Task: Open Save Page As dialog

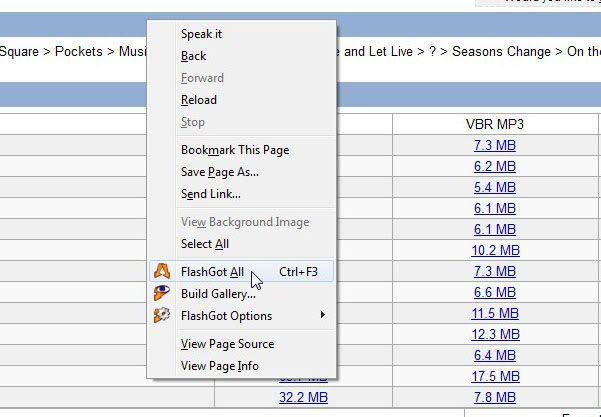Action: [x=220, y=172]
